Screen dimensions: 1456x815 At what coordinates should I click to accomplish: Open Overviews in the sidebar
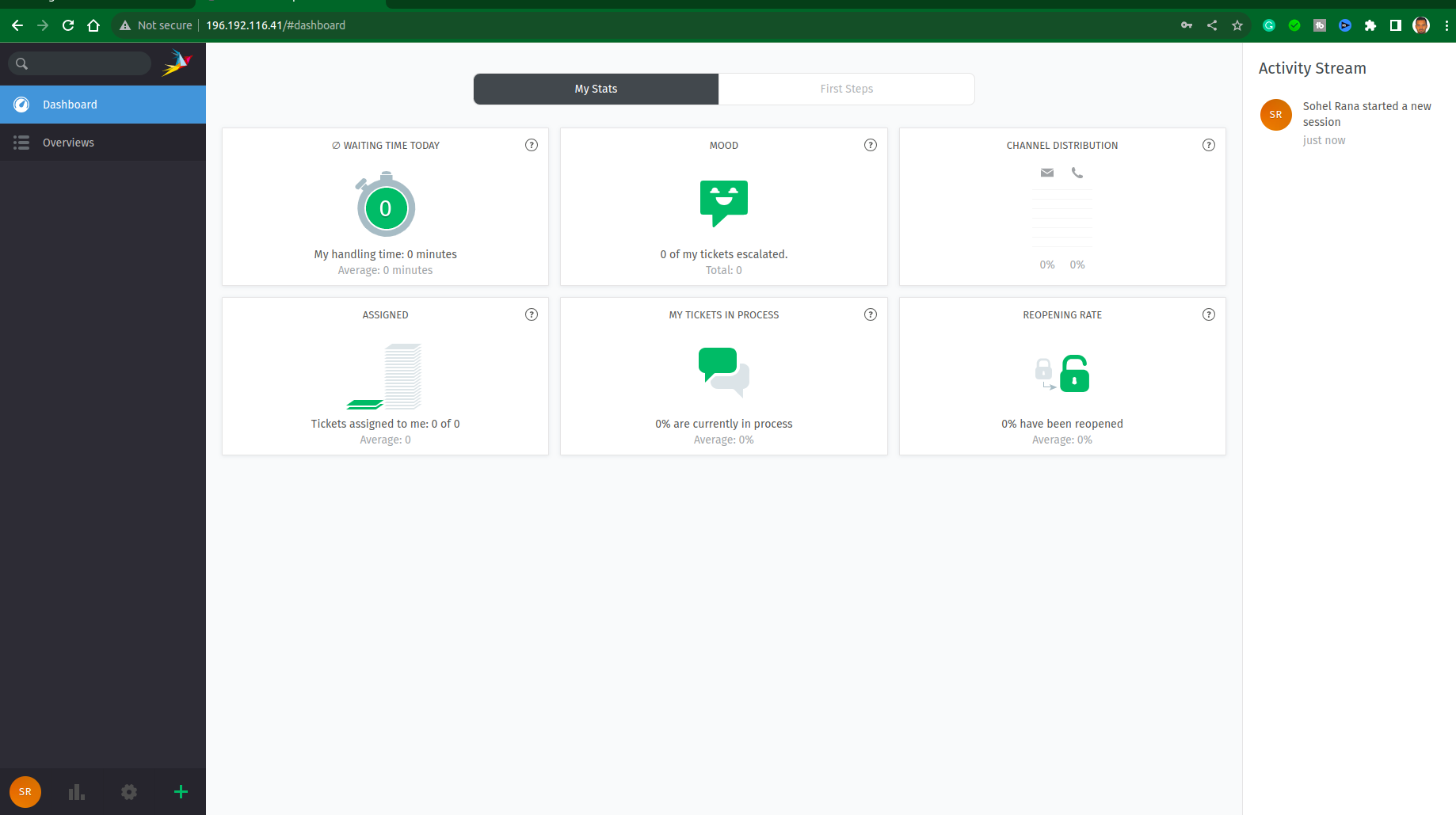pos(103,143)
